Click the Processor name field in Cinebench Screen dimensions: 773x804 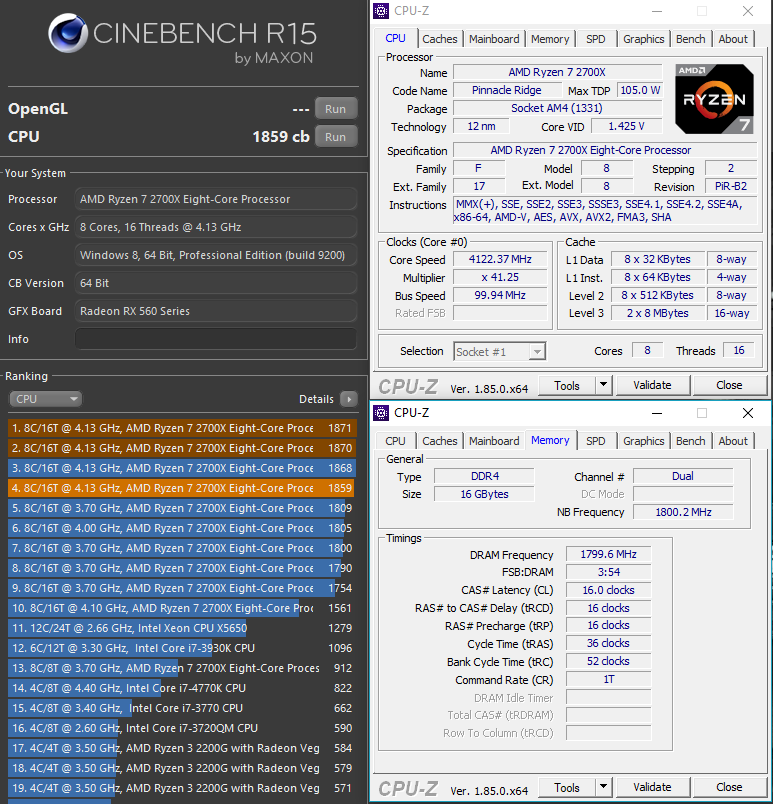(x=216, y=199)
